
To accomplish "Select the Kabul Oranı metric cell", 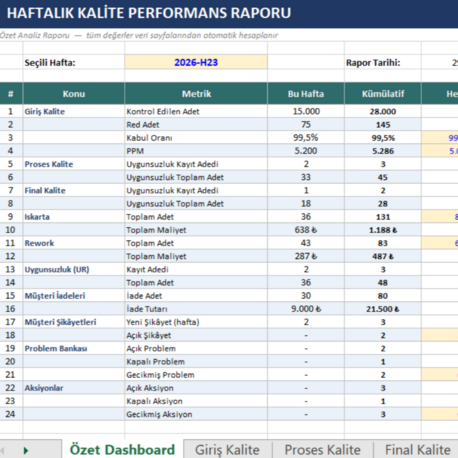I will [x=196, y=138].
